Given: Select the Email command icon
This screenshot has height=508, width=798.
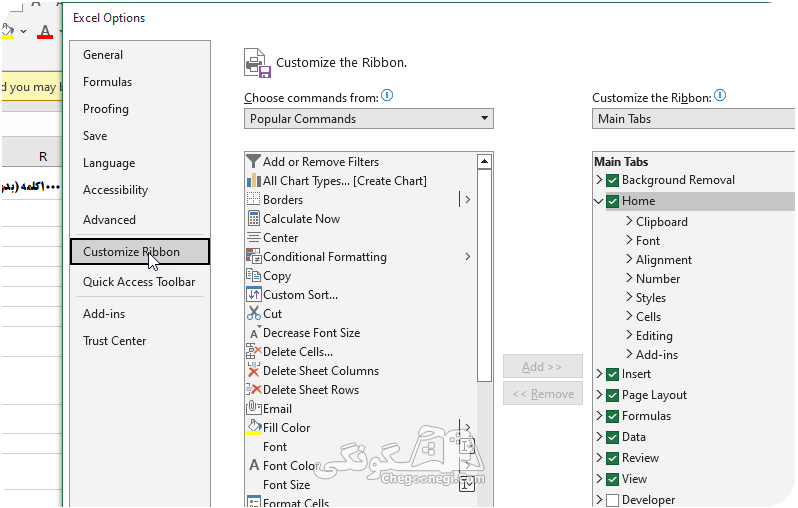Looking at the screenshot, I should coord(253,409).
